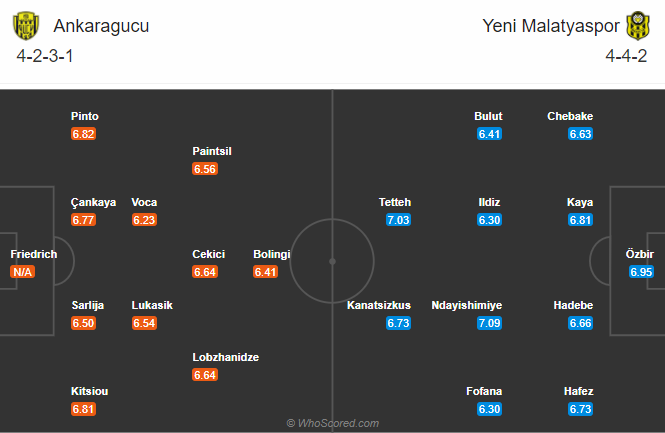Open player Bolingi's name
This screenshot has height=433, width=665.
point(272,254)
